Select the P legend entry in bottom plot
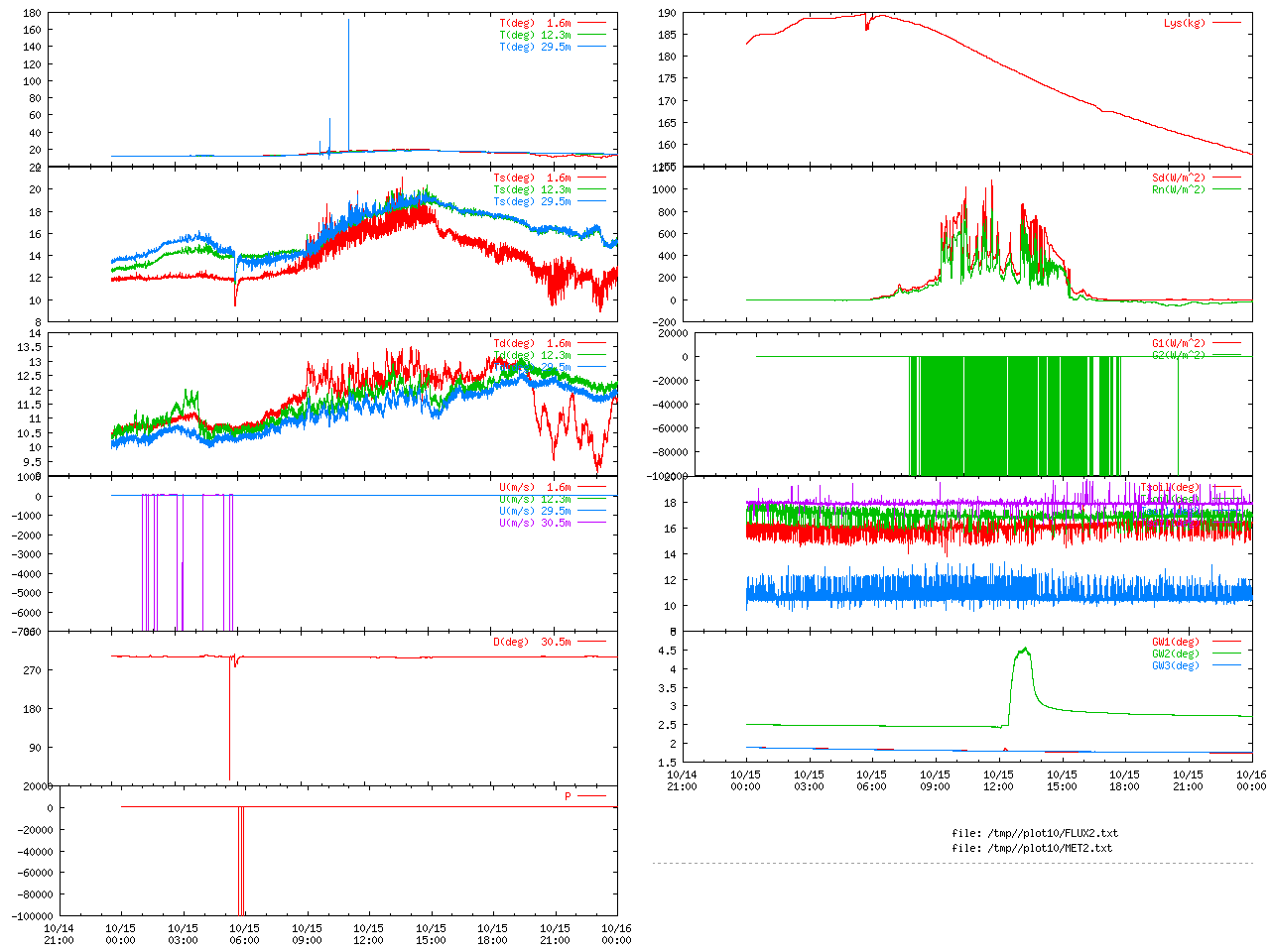 pos(569,796)
